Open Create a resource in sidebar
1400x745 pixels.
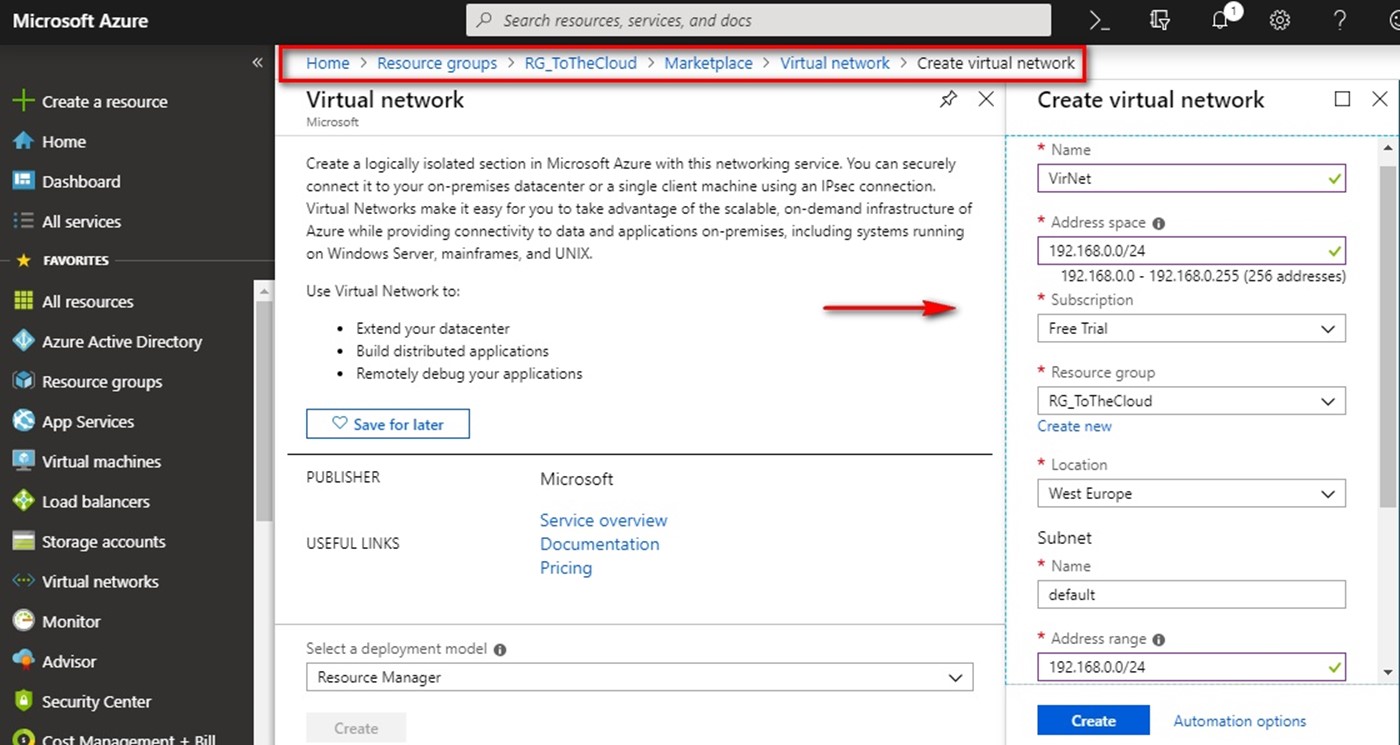(105, 102)
